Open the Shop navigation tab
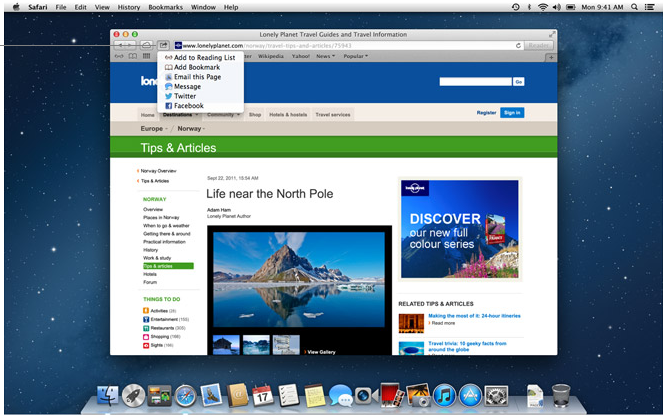The height and width of the screenshot is (416, 663). [255, 115]
